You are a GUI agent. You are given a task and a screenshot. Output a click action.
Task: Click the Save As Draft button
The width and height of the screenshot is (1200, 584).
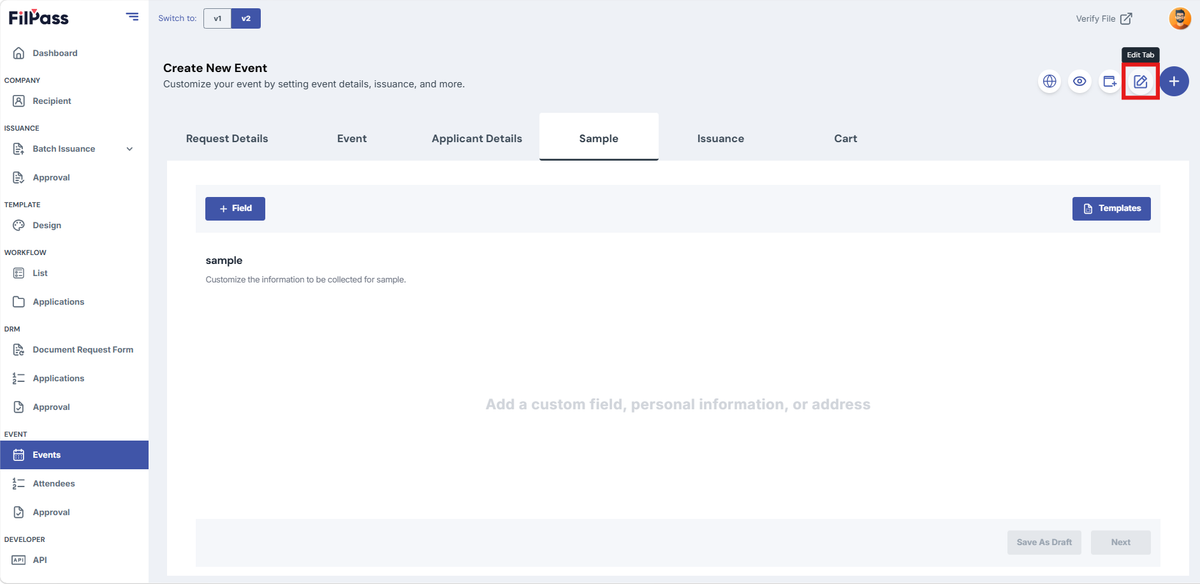(1044, 542)
